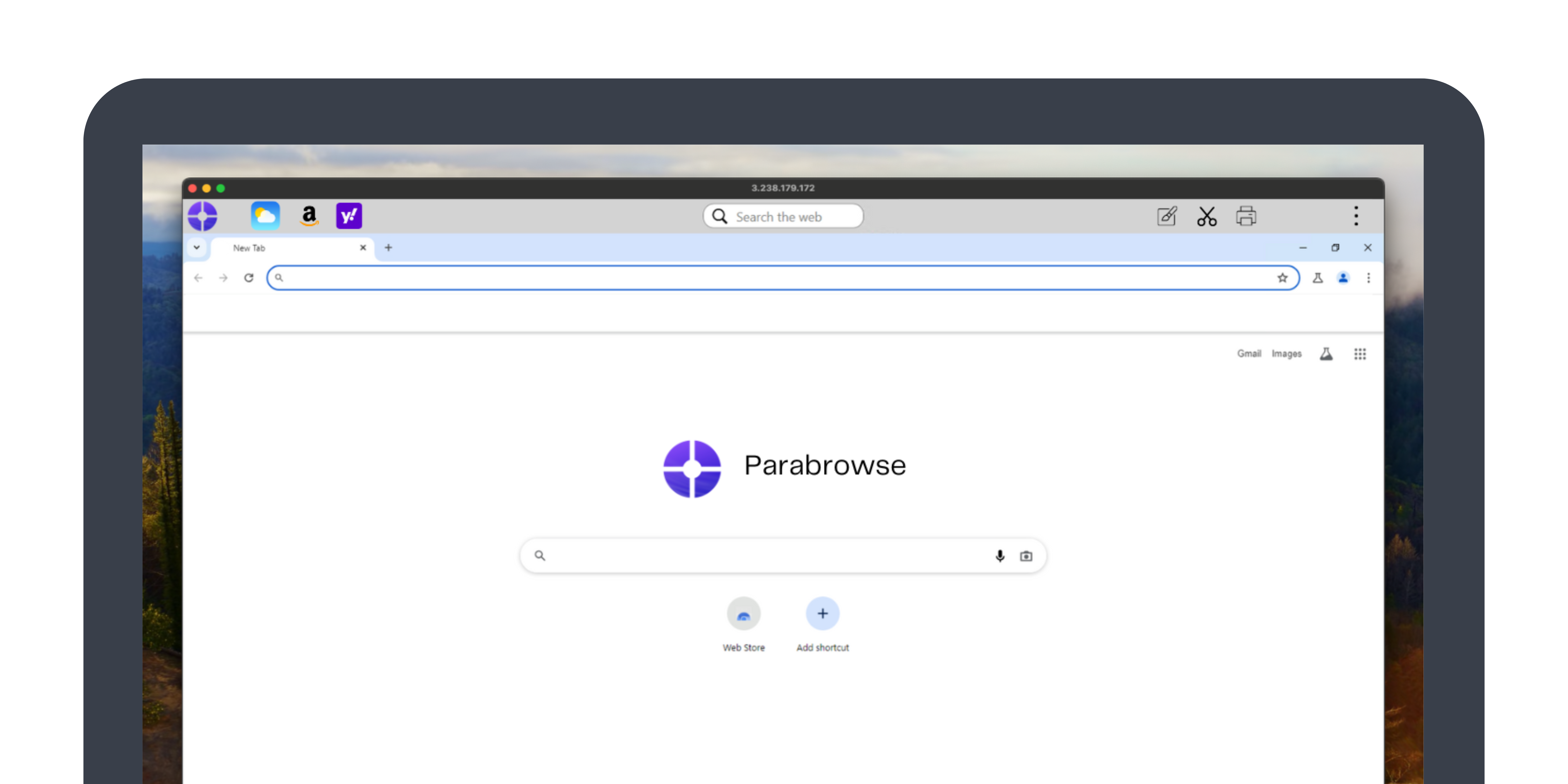Open the profile avatar icon
This screenshot has width=1568, height=784.
click(x=1343, y=278)
